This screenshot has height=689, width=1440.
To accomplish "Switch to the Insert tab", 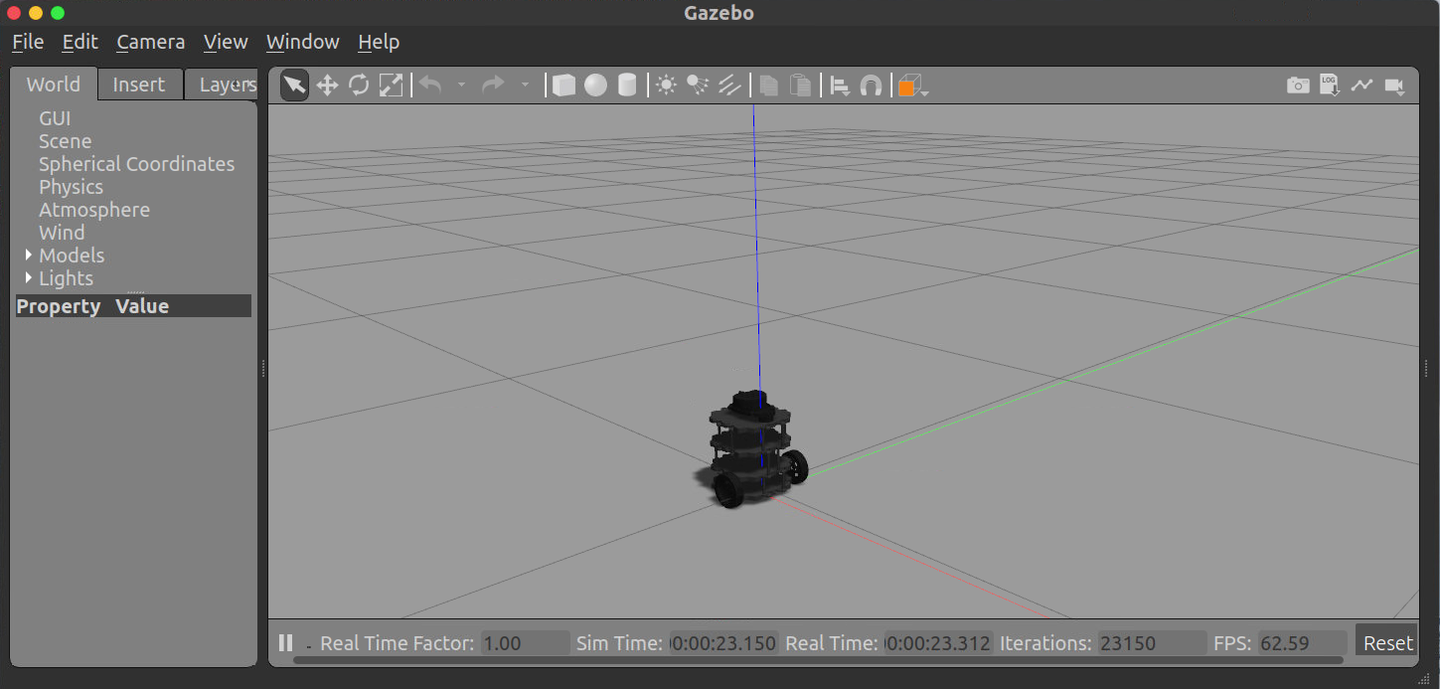I will [139, 84].
